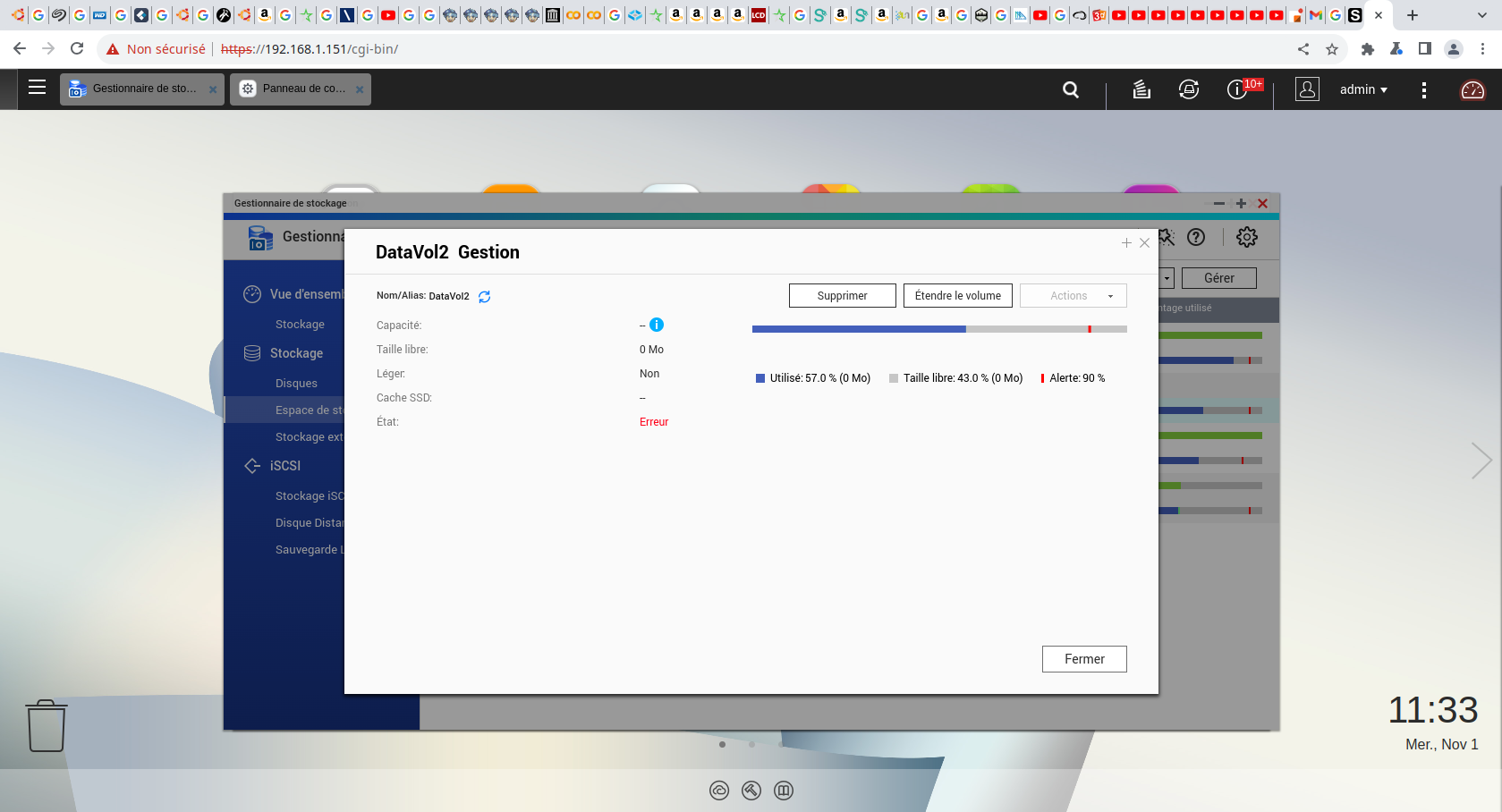
Task: Click the blue Utilisé legend swatch
Action: [760, 378]
